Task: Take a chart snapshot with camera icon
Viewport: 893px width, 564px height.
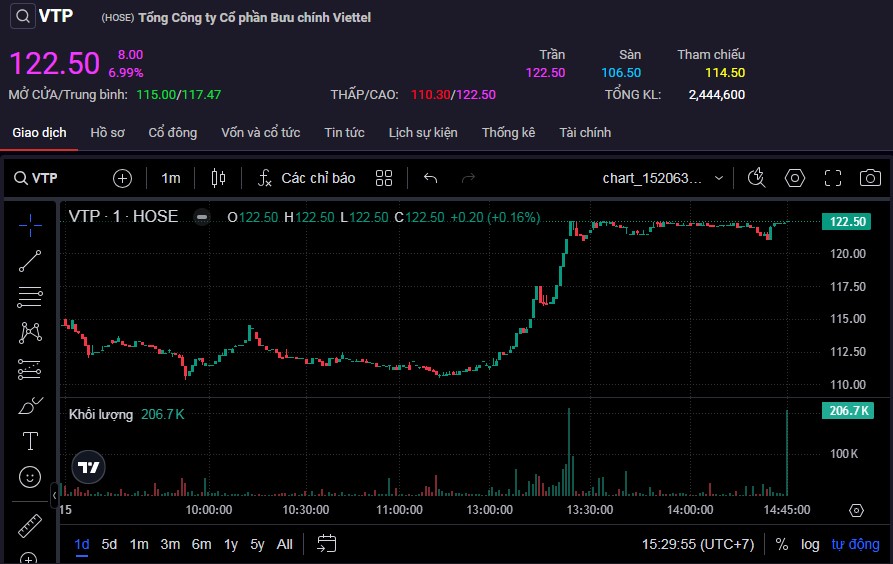Action: click(870, 178)
